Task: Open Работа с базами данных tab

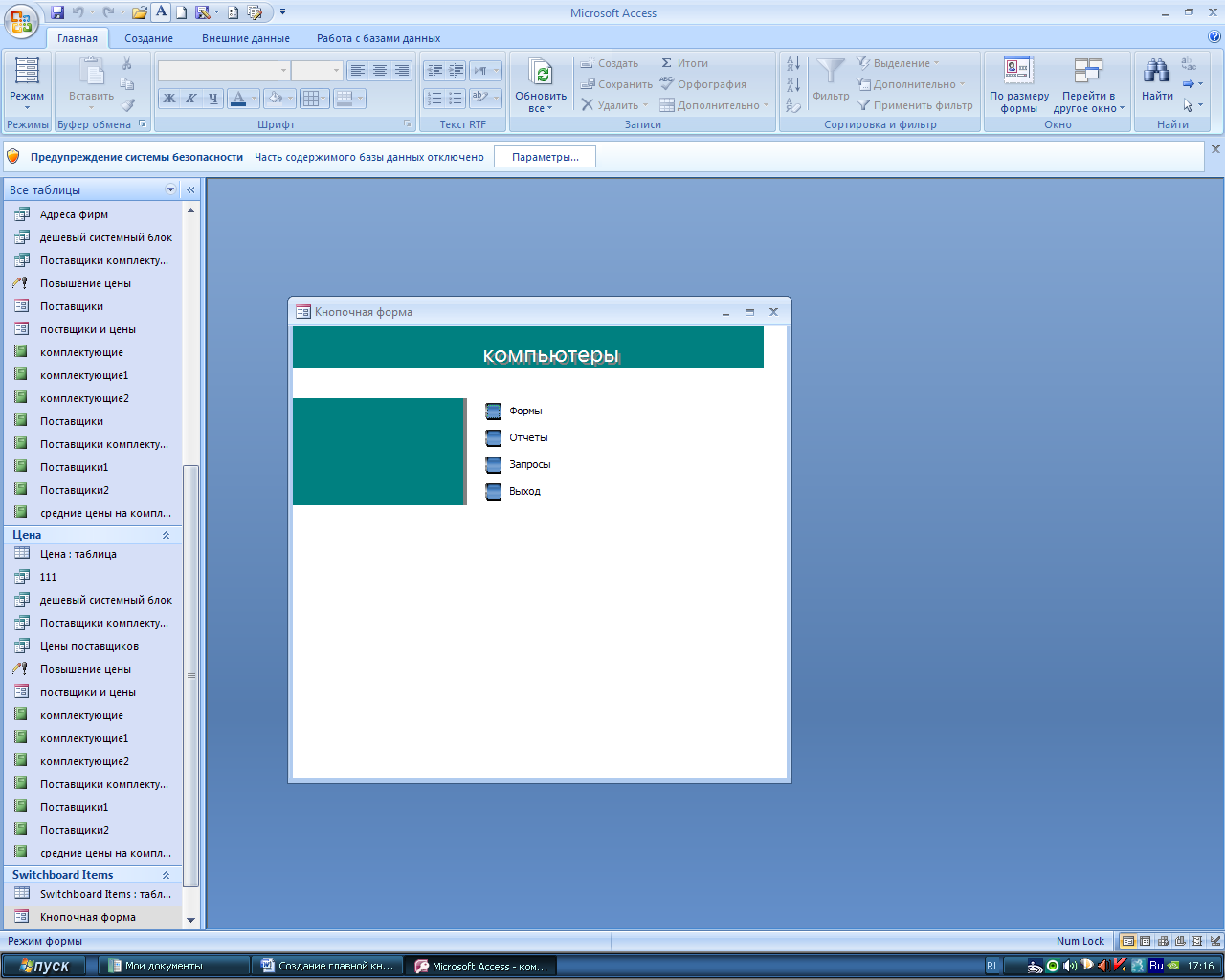Action: pyautogui.click(x=379, y=38)
